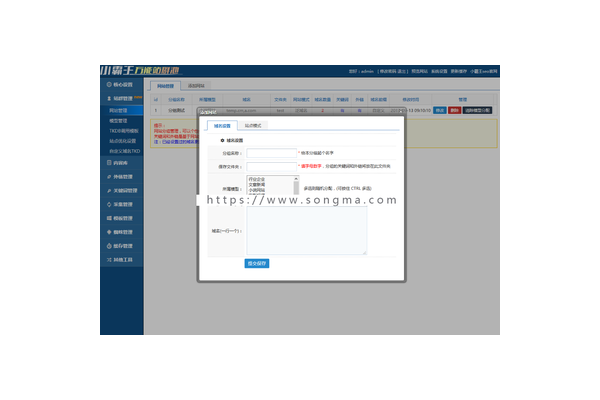Click the blue 提交保存 button
The height and width of the screenshot is (400, 600).
257,263
